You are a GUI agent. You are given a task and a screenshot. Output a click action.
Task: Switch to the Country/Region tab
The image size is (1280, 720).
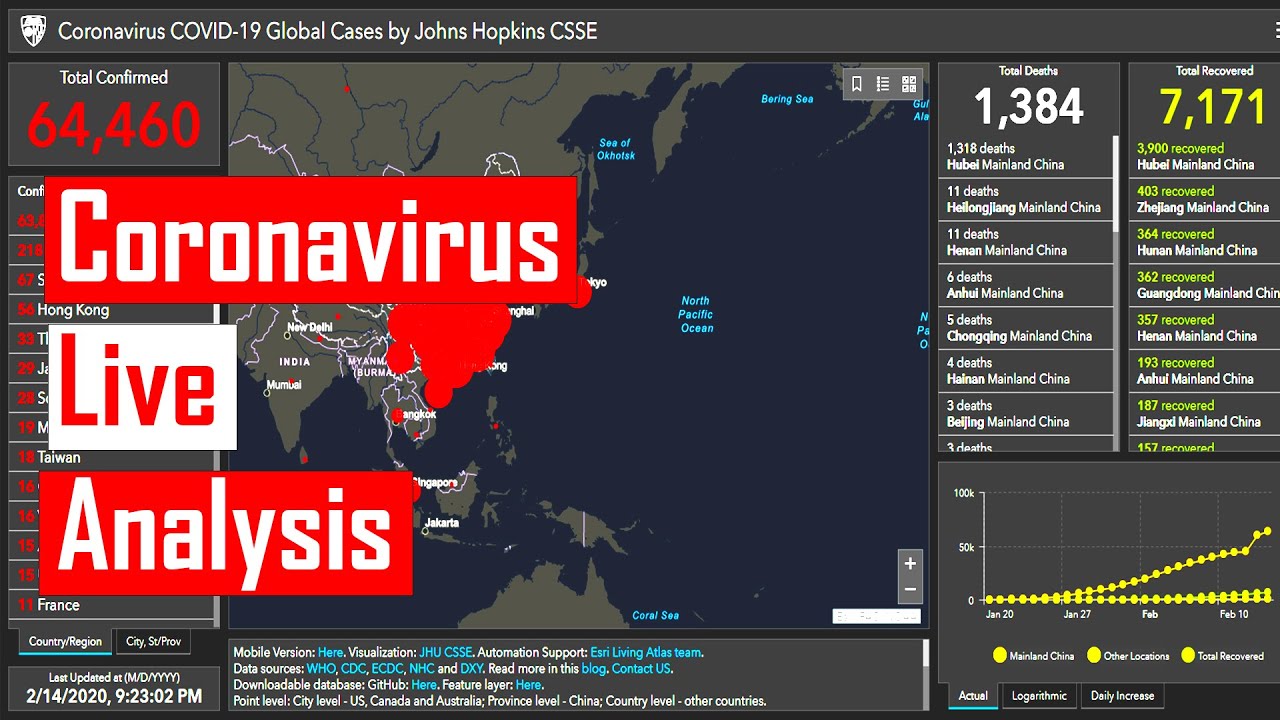pyautogui.click(x=65, y=641)
